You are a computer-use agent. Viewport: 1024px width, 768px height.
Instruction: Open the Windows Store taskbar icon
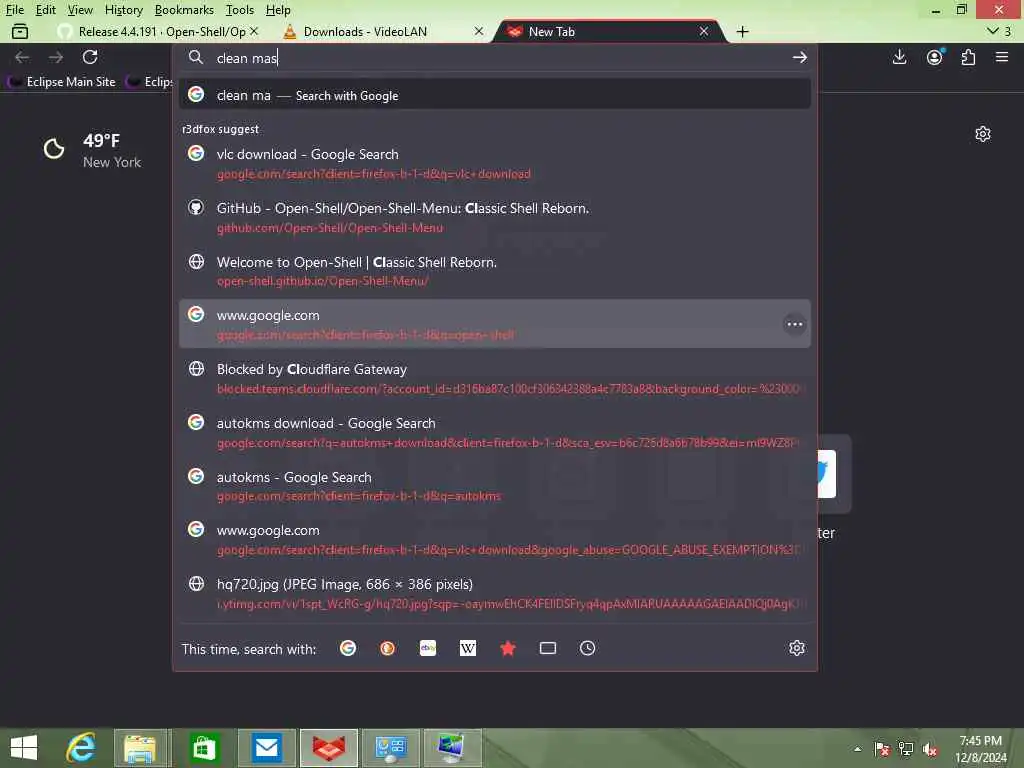point(203,748)
